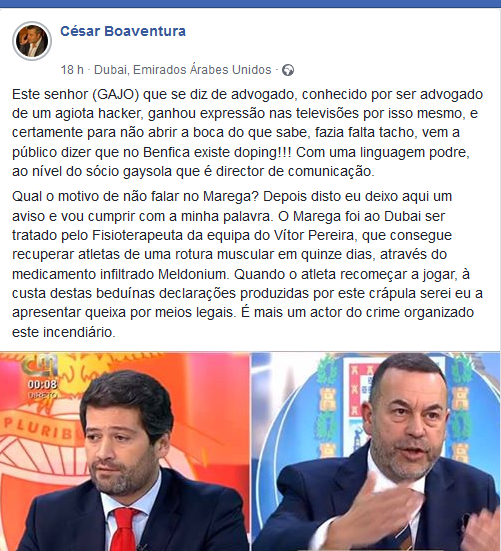Viewport: 501px width, 551px height.
Task: Open the post's 18 h timestamp
Action: point(72,70)
